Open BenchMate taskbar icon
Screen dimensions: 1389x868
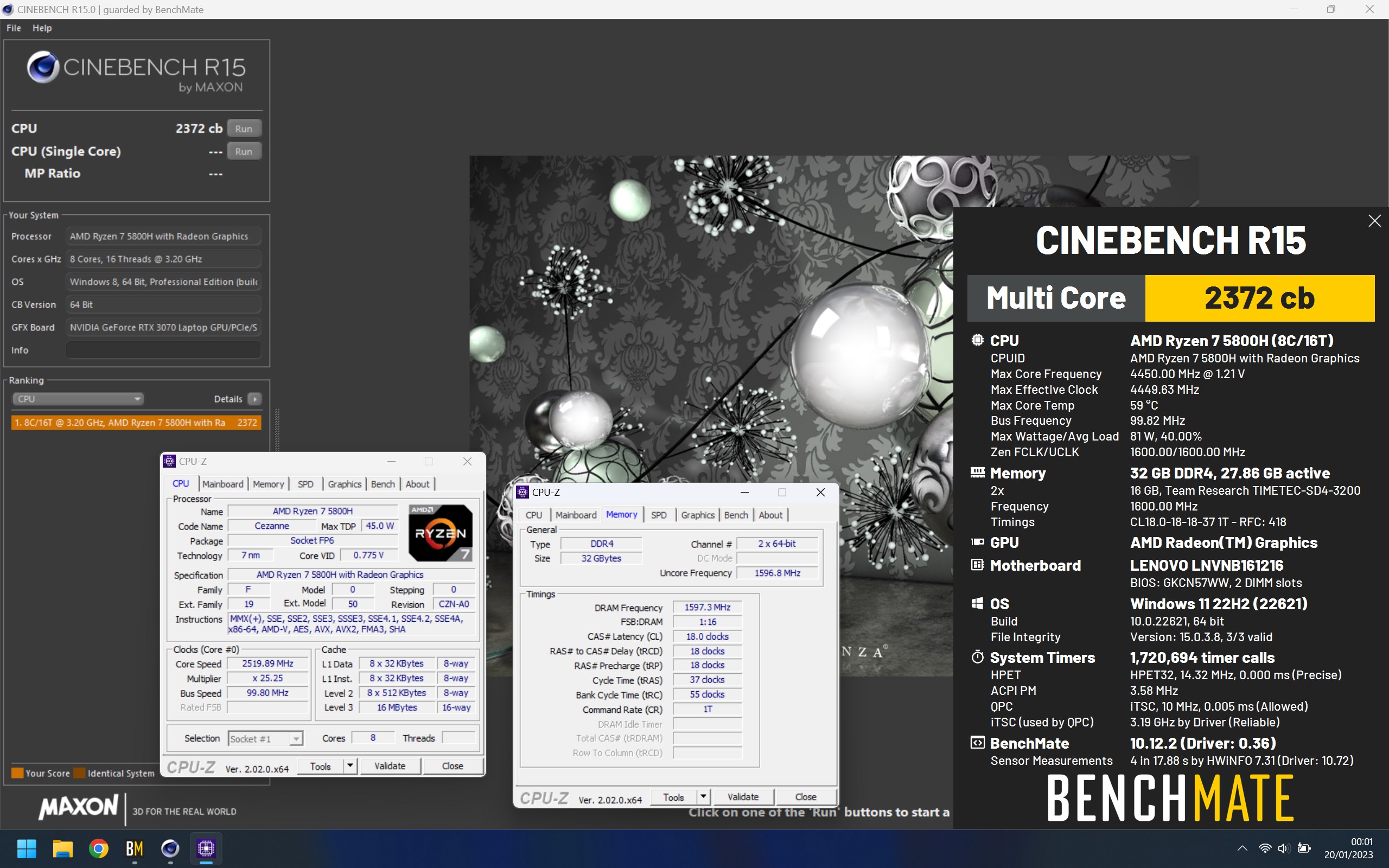135,848
